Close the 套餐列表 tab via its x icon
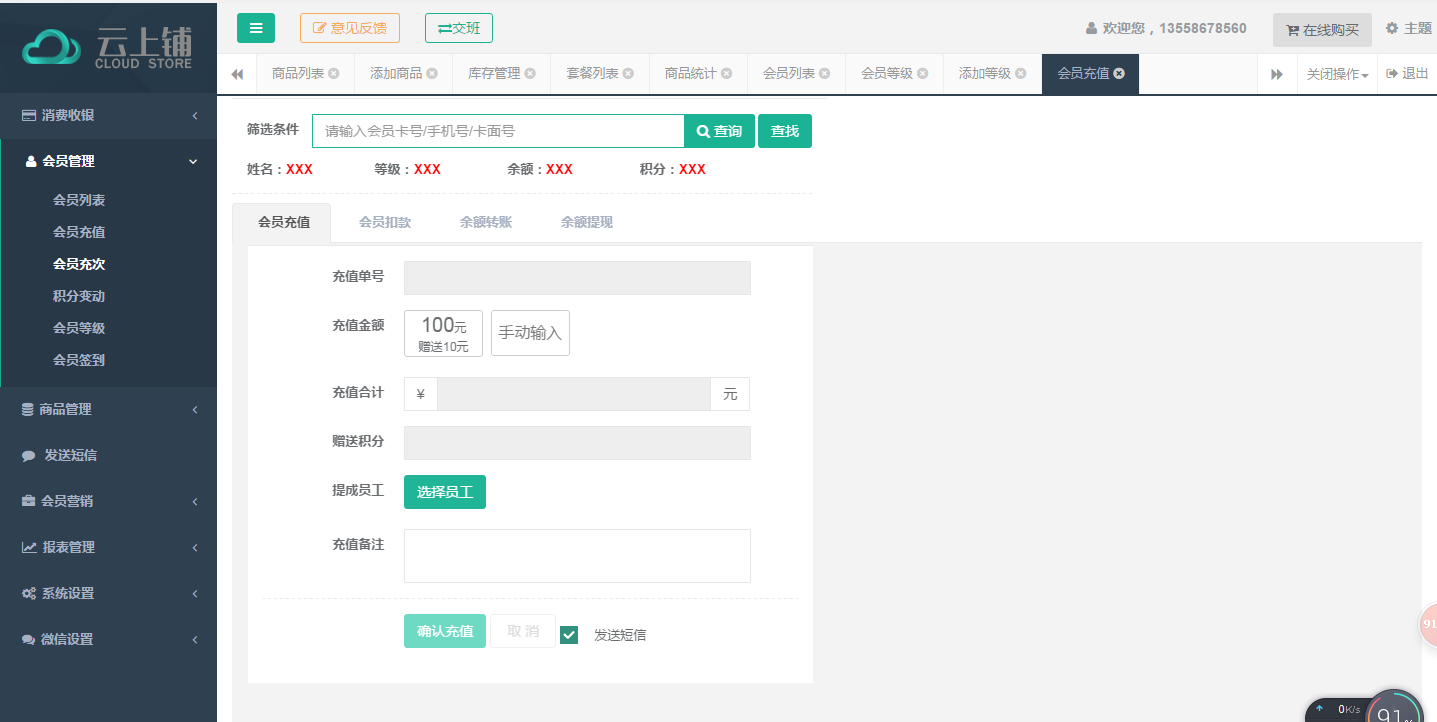 tap(628, 74)
